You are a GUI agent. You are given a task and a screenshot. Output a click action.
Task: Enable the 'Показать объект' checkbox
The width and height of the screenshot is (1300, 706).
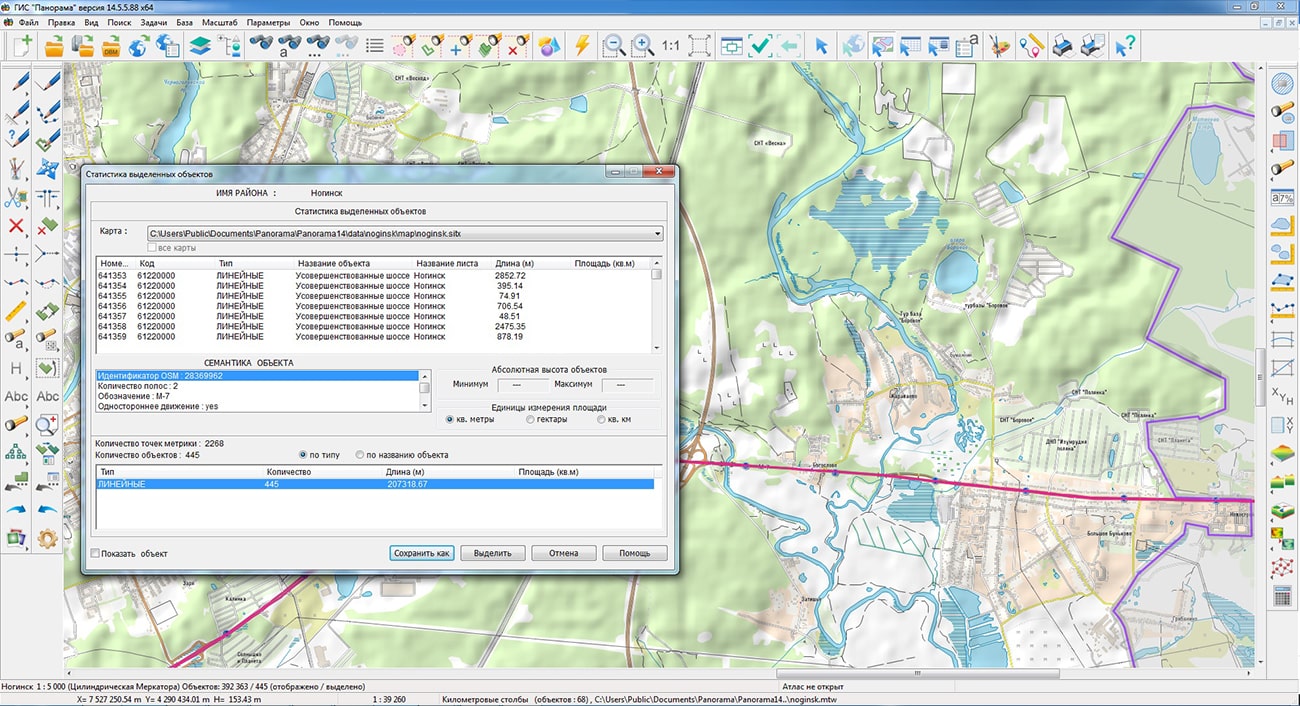pos(96,554)
